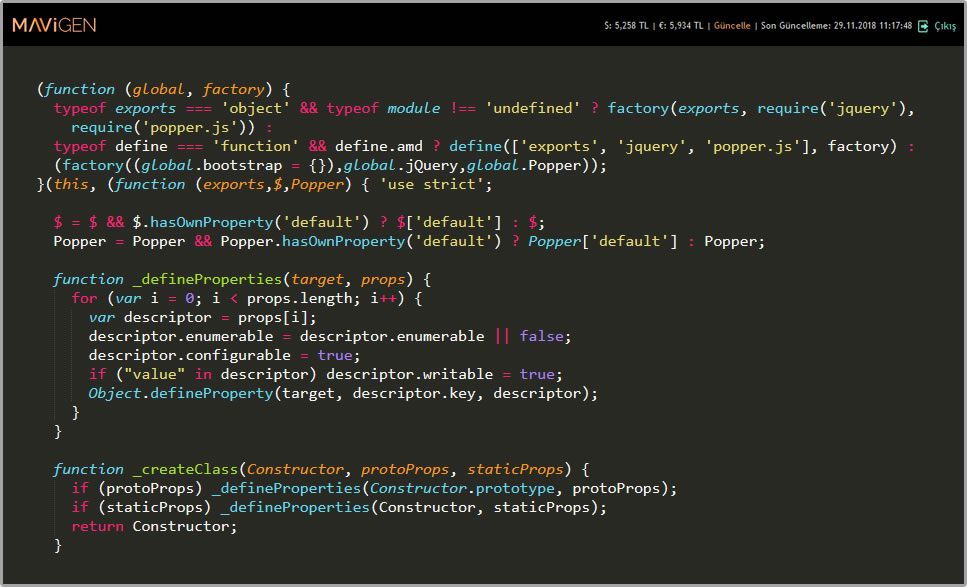967x587 pixels.
Task: Click the Son Güncelleme timestamp
Action: [836, 26]
